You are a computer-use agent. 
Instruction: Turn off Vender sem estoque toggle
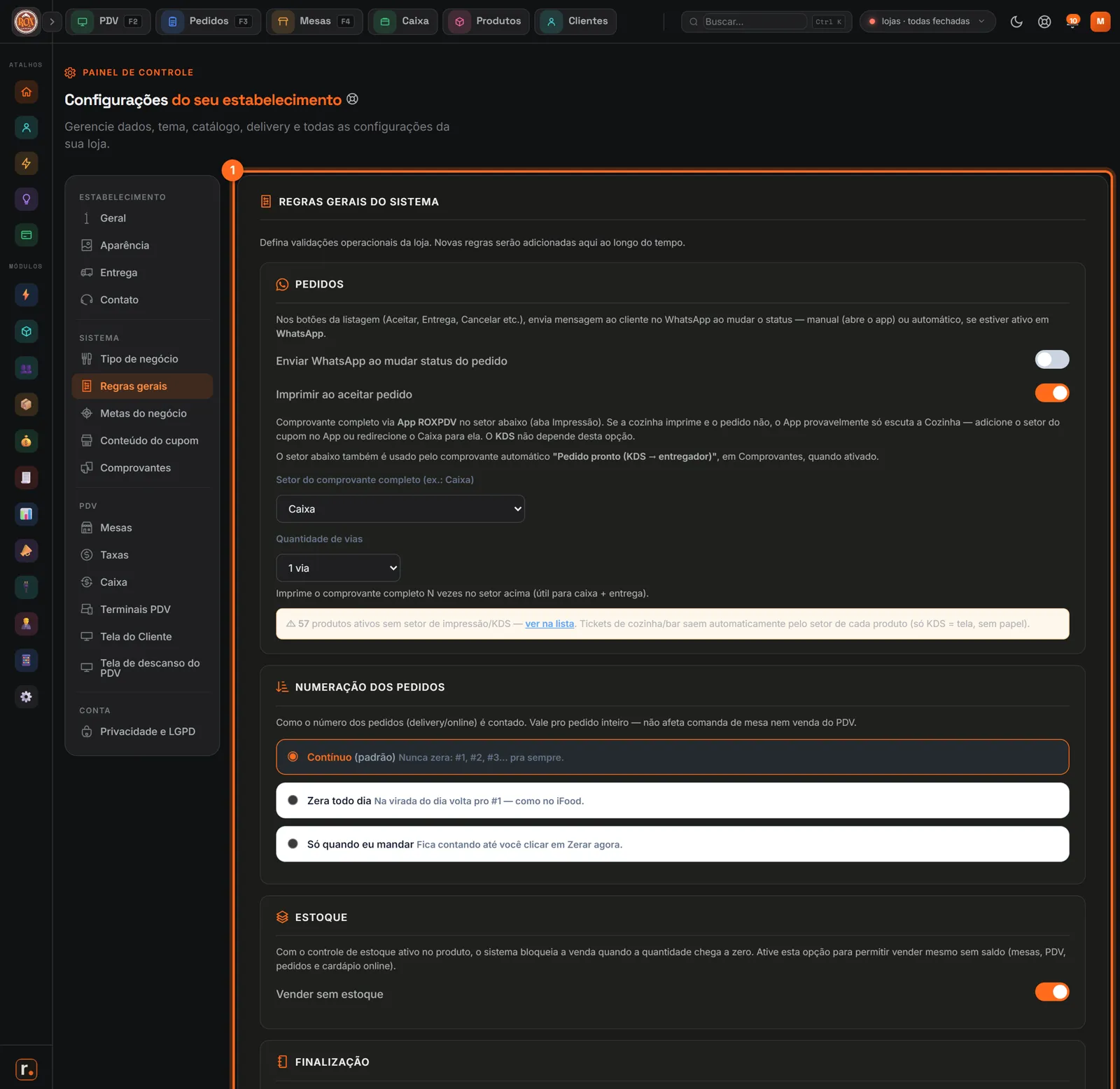[1052, 992]
